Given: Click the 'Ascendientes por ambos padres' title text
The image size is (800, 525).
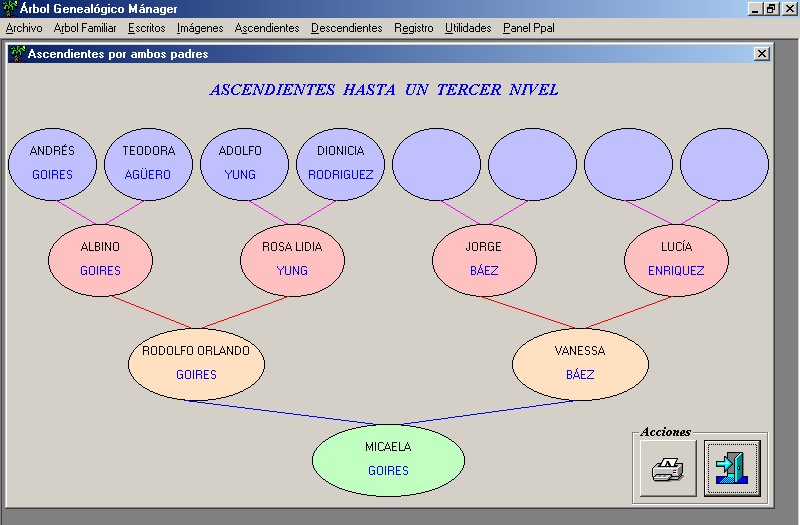Looking at the screenshot, I should (118, 54).
